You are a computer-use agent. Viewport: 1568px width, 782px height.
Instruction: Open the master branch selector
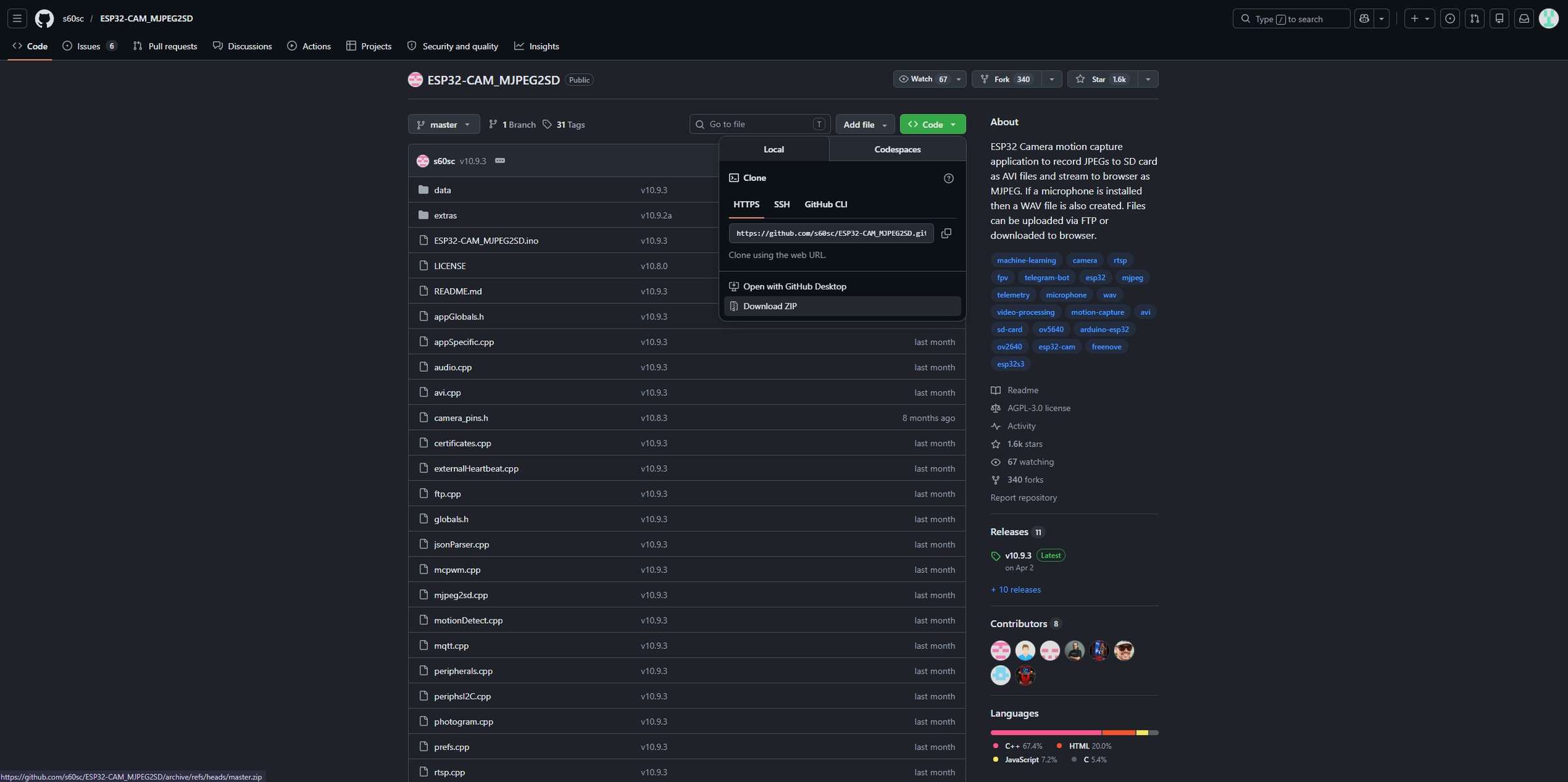(x=444, y=124)
